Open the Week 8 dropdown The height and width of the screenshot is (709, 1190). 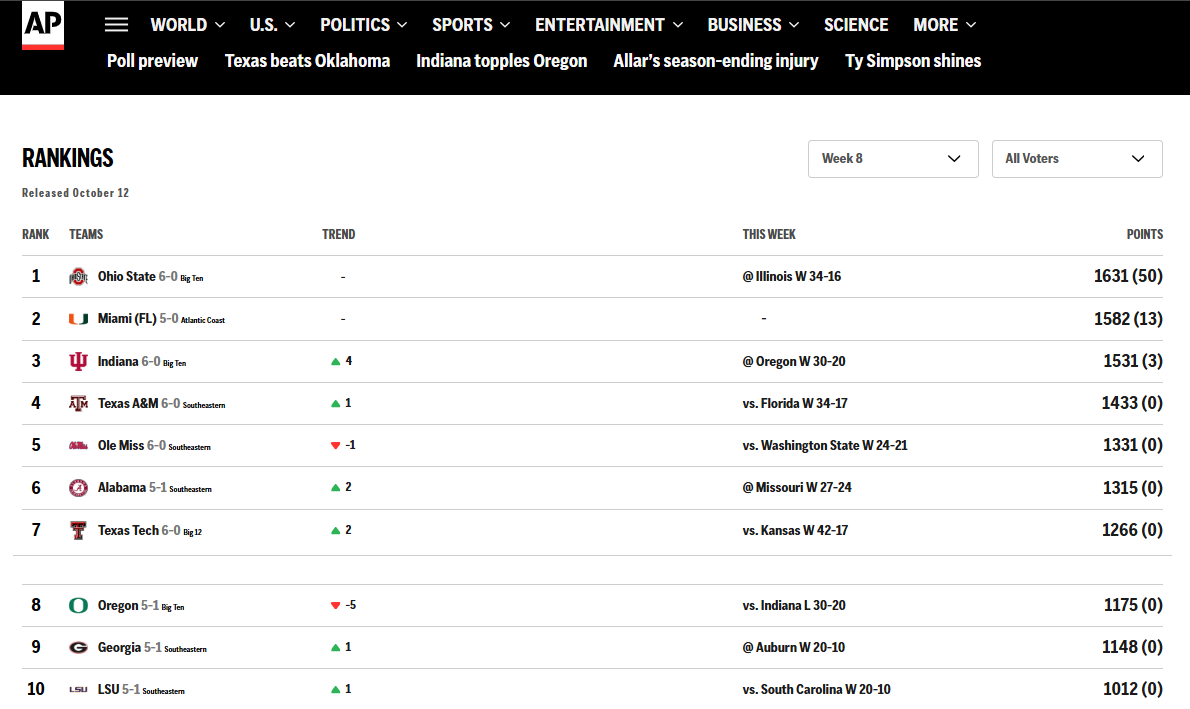coord(892,159)
